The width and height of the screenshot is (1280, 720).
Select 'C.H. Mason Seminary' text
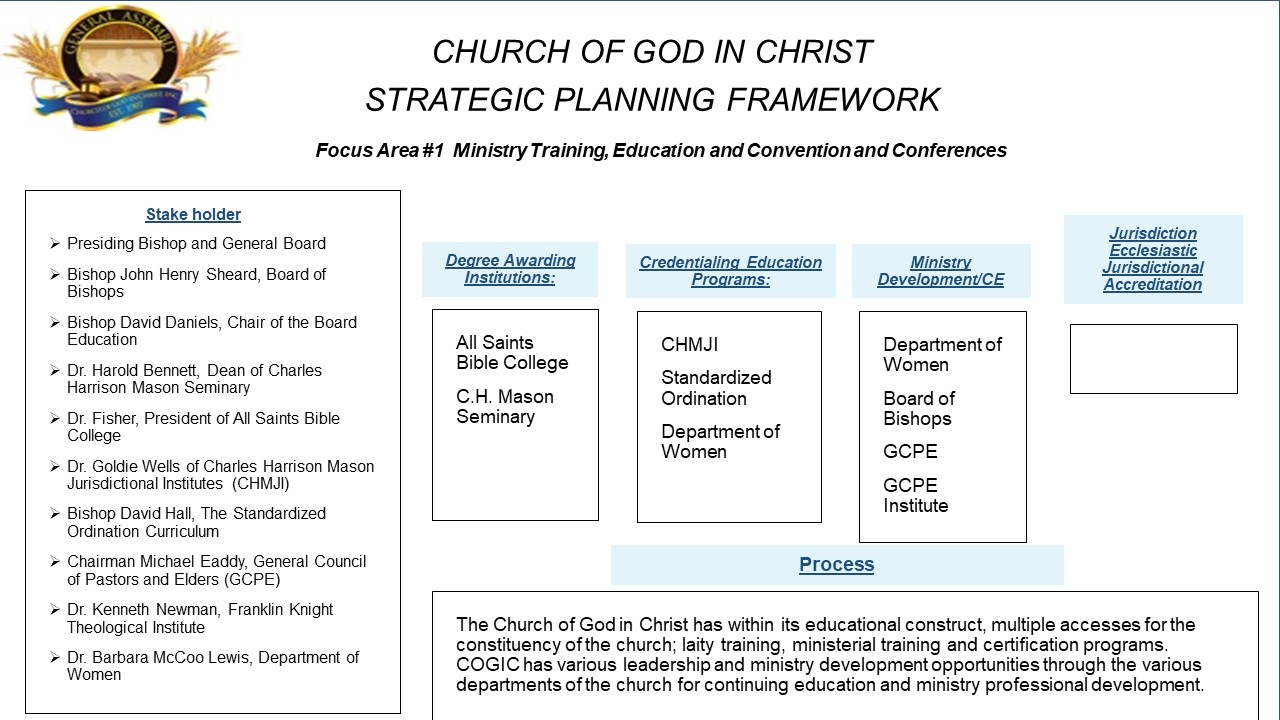pos(505,407)
